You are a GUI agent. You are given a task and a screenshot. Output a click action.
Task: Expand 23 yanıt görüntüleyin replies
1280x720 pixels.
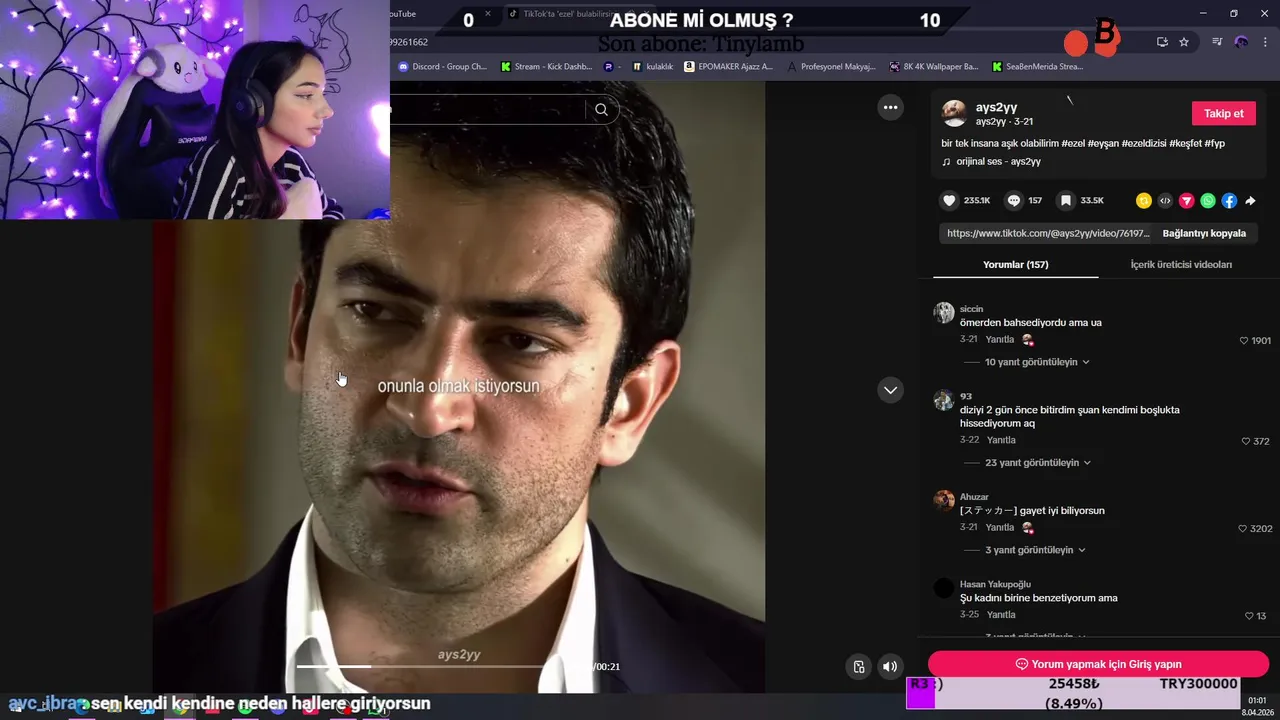coord(1037,463)
